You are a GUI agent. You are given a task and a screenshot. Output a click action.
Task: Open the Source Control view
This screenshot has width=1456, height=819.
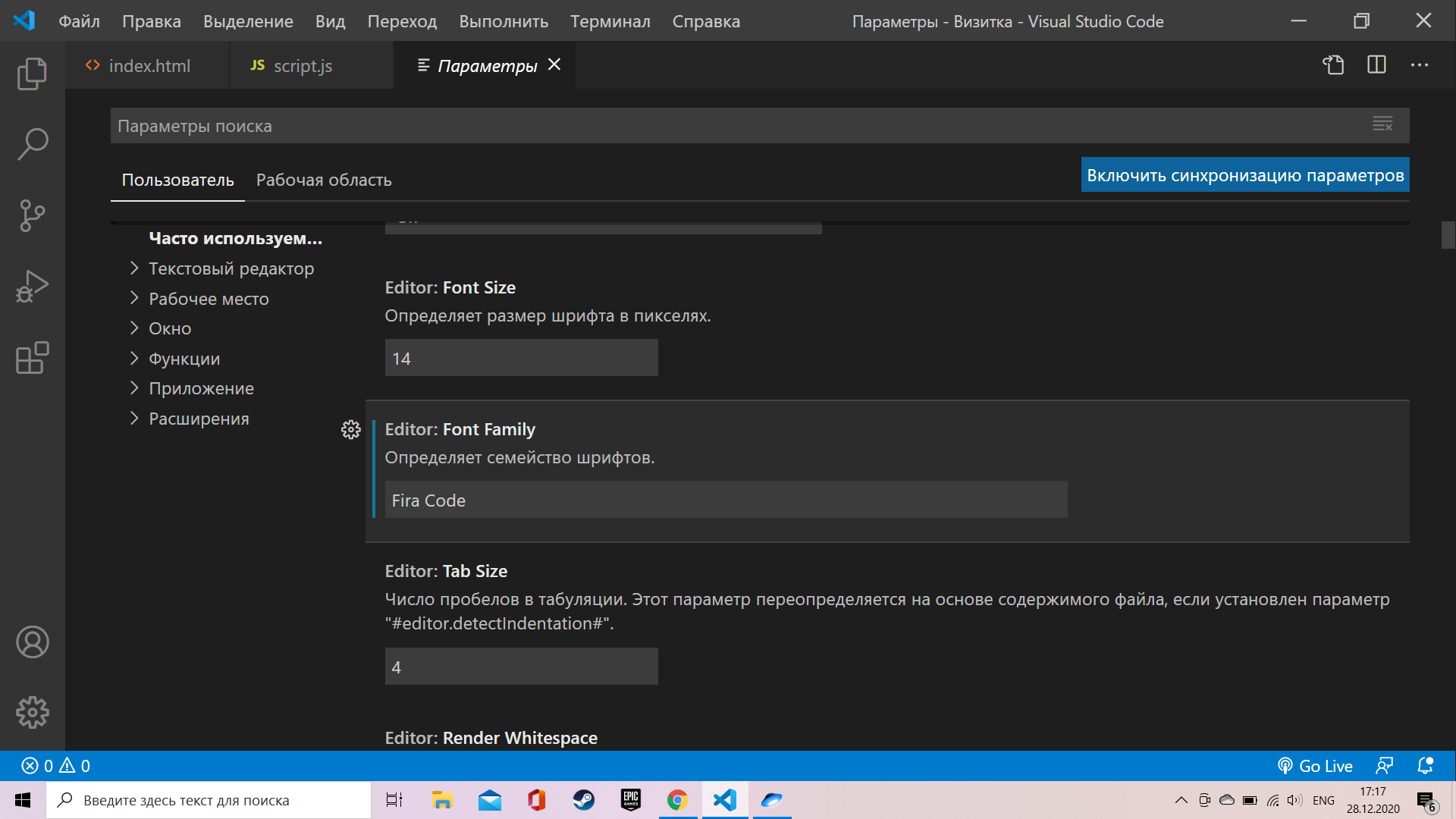pos(32,215)
